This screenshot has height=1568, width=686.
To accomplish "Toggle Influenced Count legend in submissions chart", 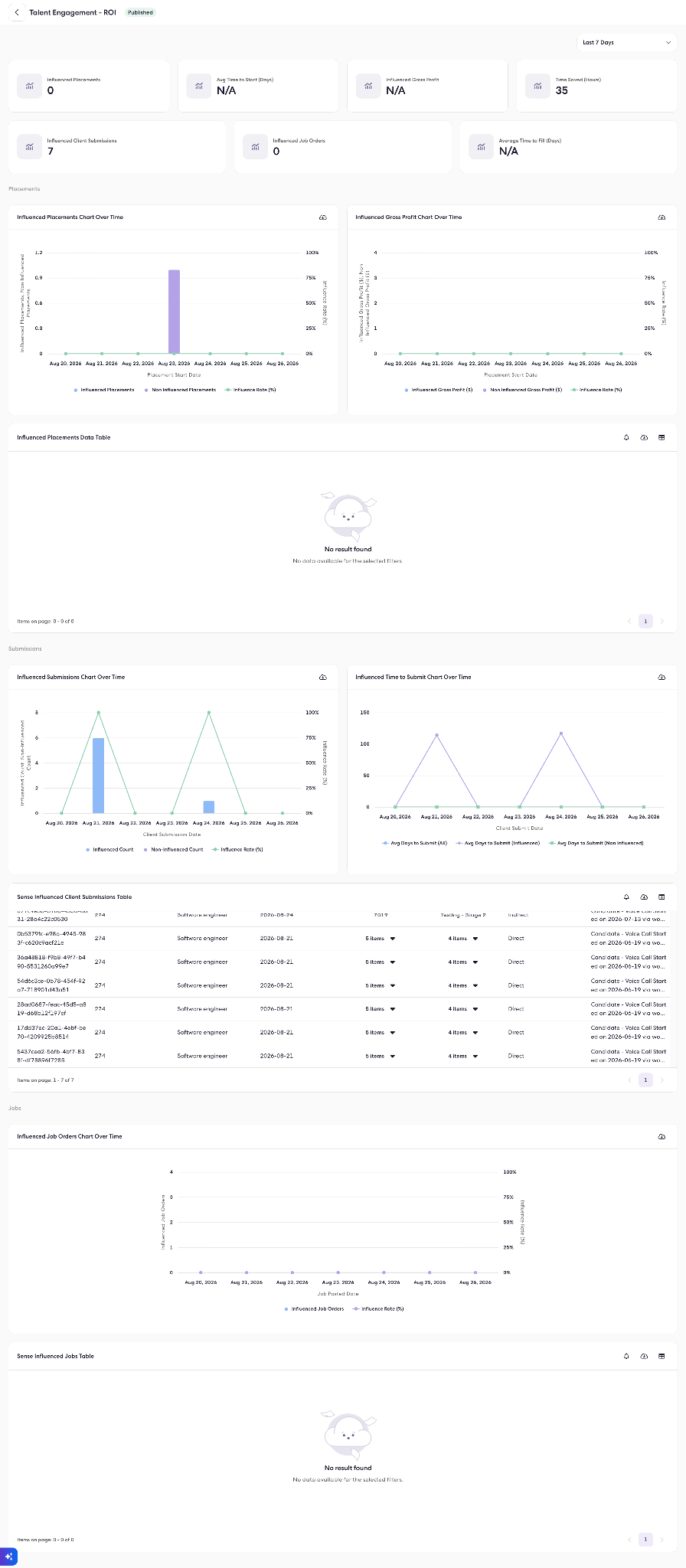I will pyautogui.click(x=109, y=849).
